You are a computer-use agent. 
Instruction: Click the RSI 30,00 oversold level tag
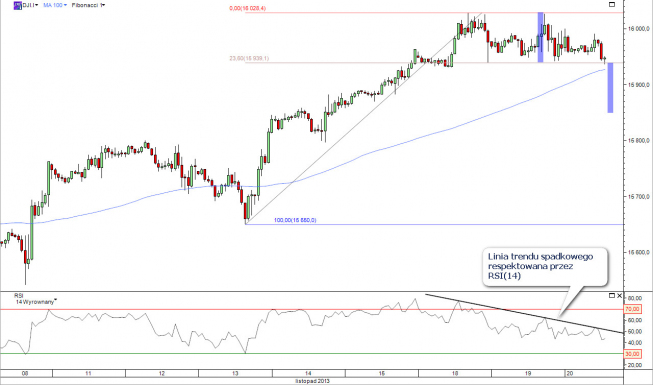tap(632, 354)
